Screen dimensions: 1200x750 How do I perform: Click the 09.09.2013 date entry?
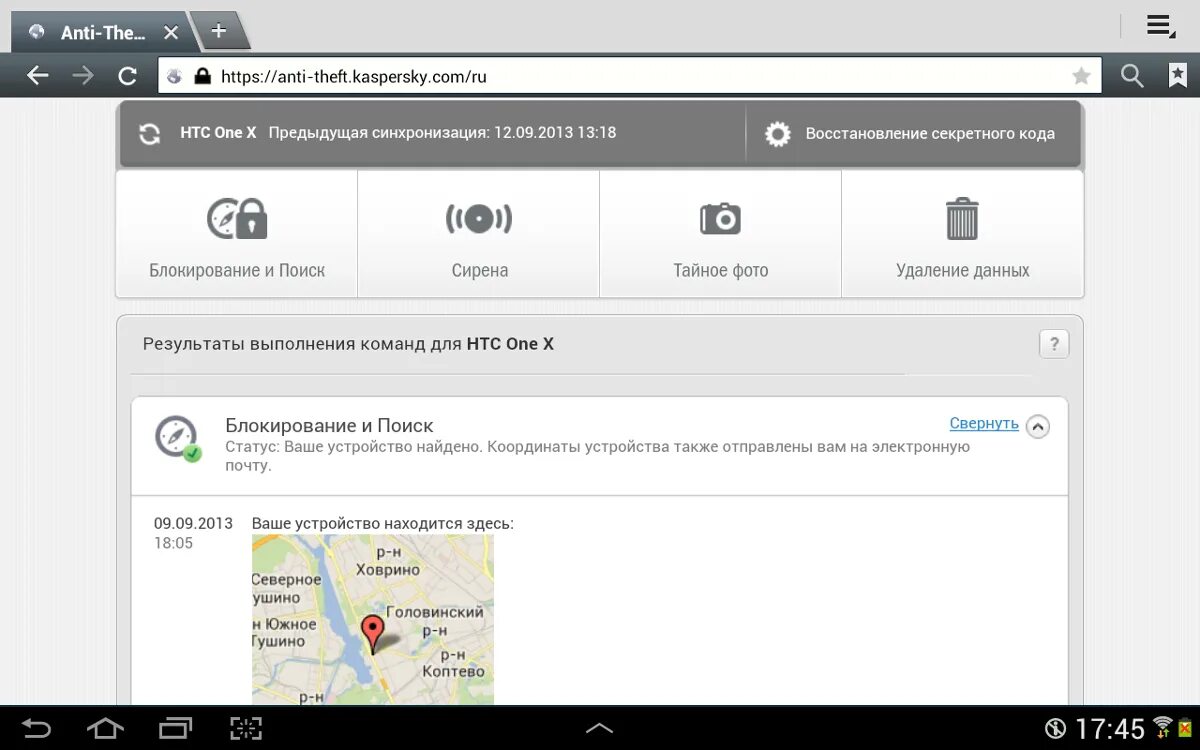click(193, 523)
